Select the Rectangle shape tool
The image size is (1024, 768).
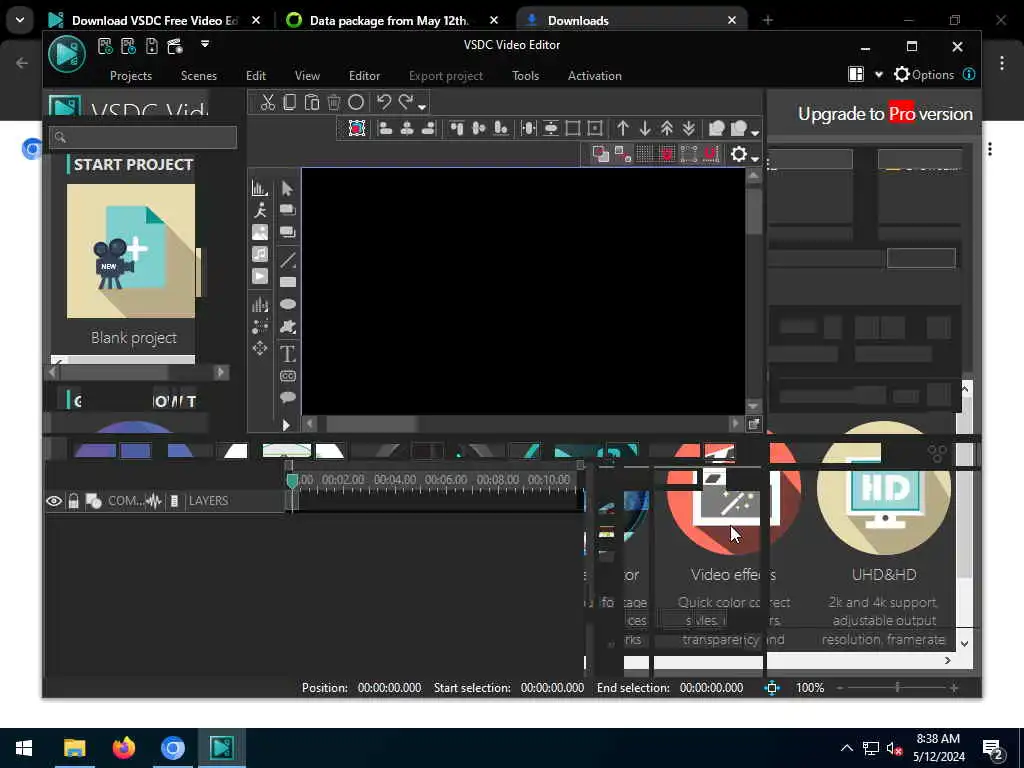coord(287,282)
